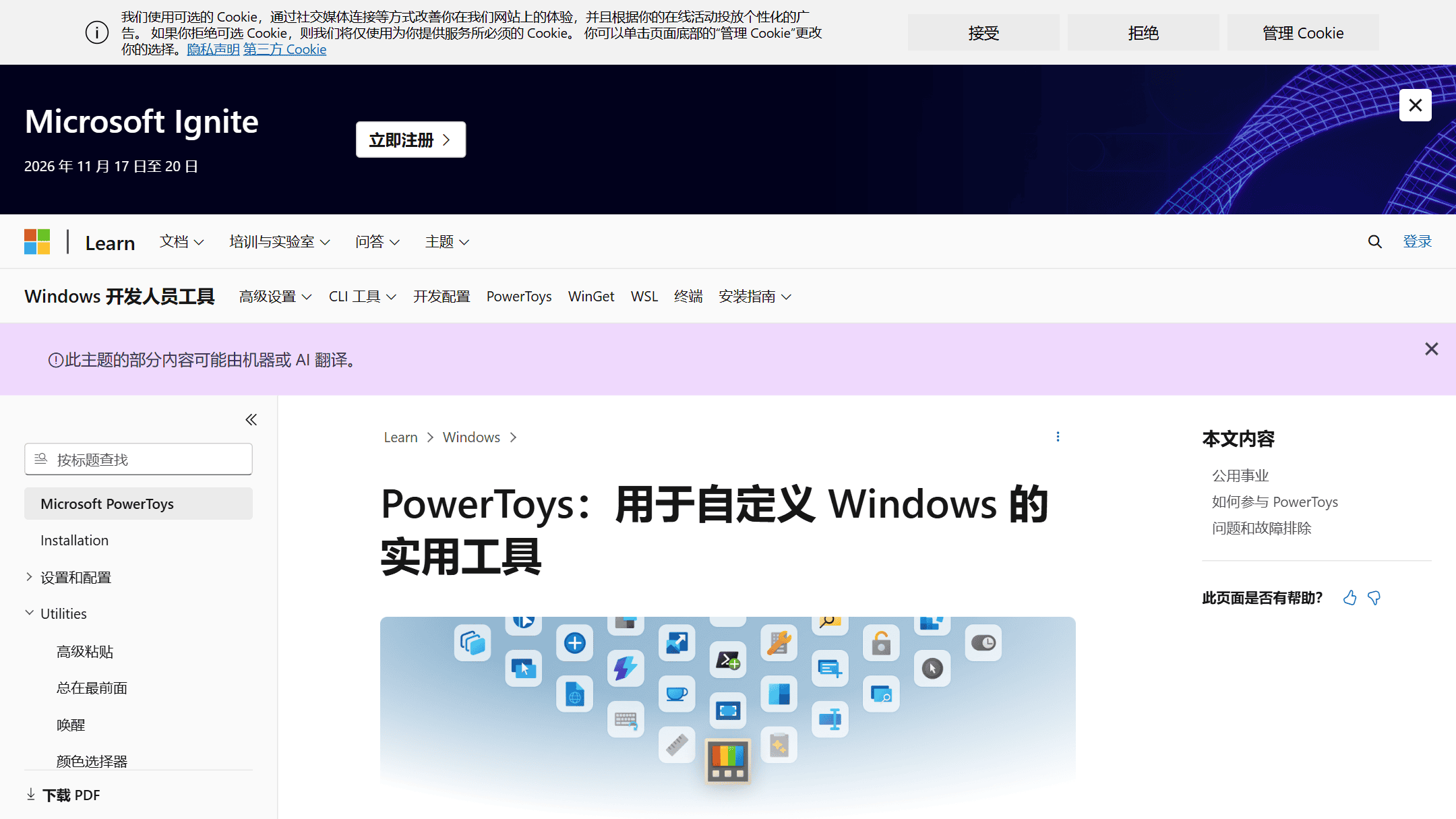The image size is (1456, 819).
Task: Expand the CLI 工具 dropdown
Action: [x=363, y=297]
